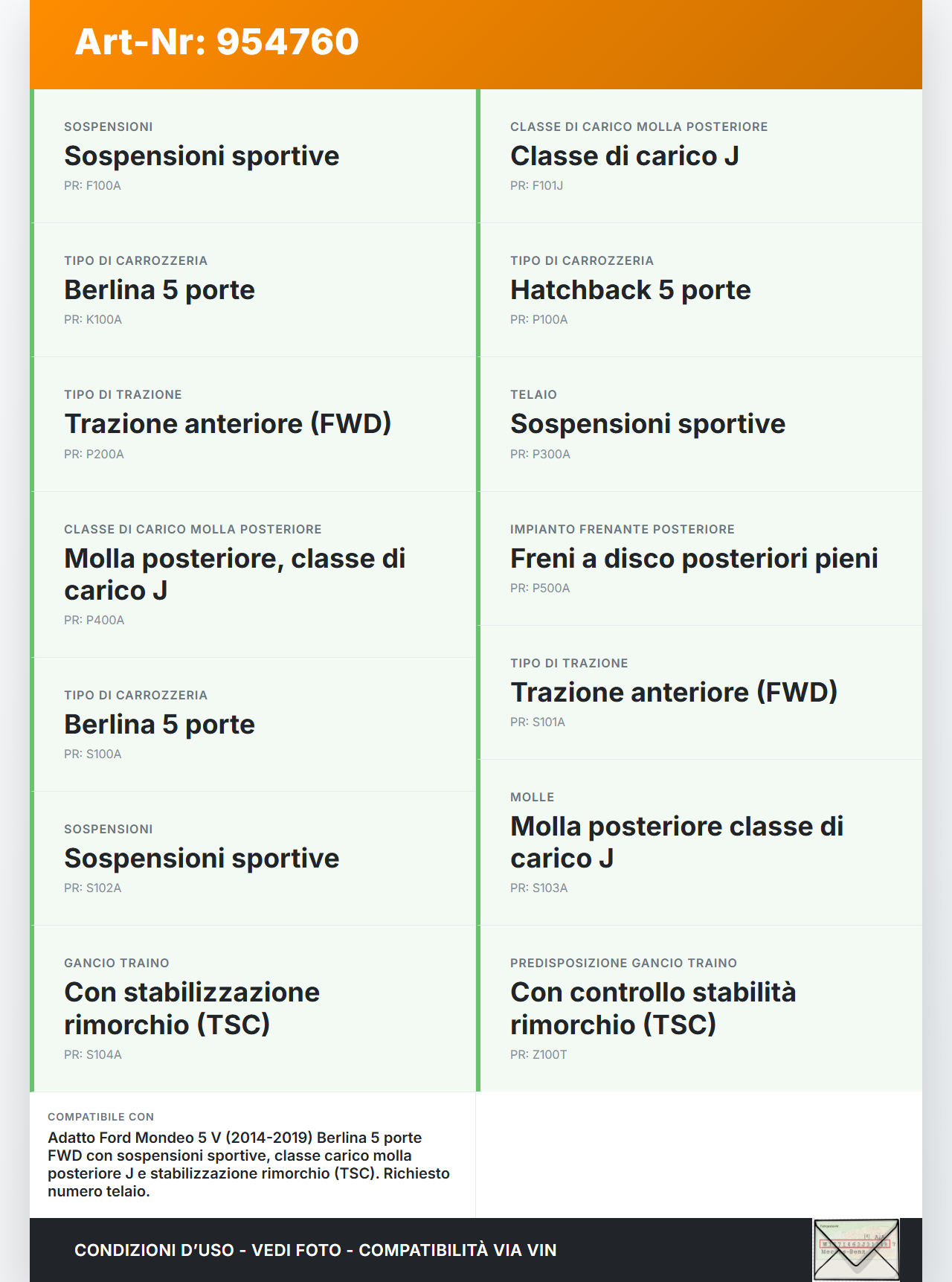
Task: Select the Classe di carico J card
Action: (x=699, y=156)
